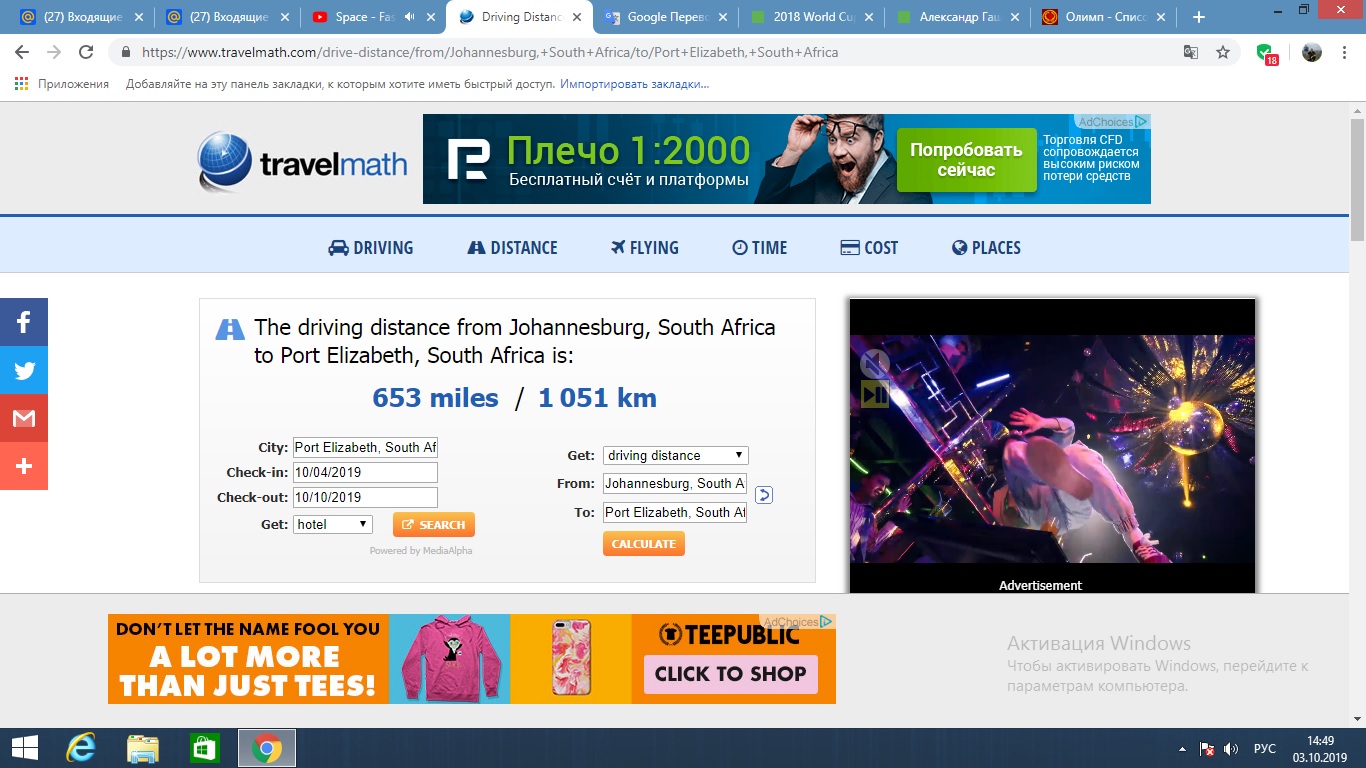Click the To city field
This screenshot has width=1366, height=768.
pos(675,512)
